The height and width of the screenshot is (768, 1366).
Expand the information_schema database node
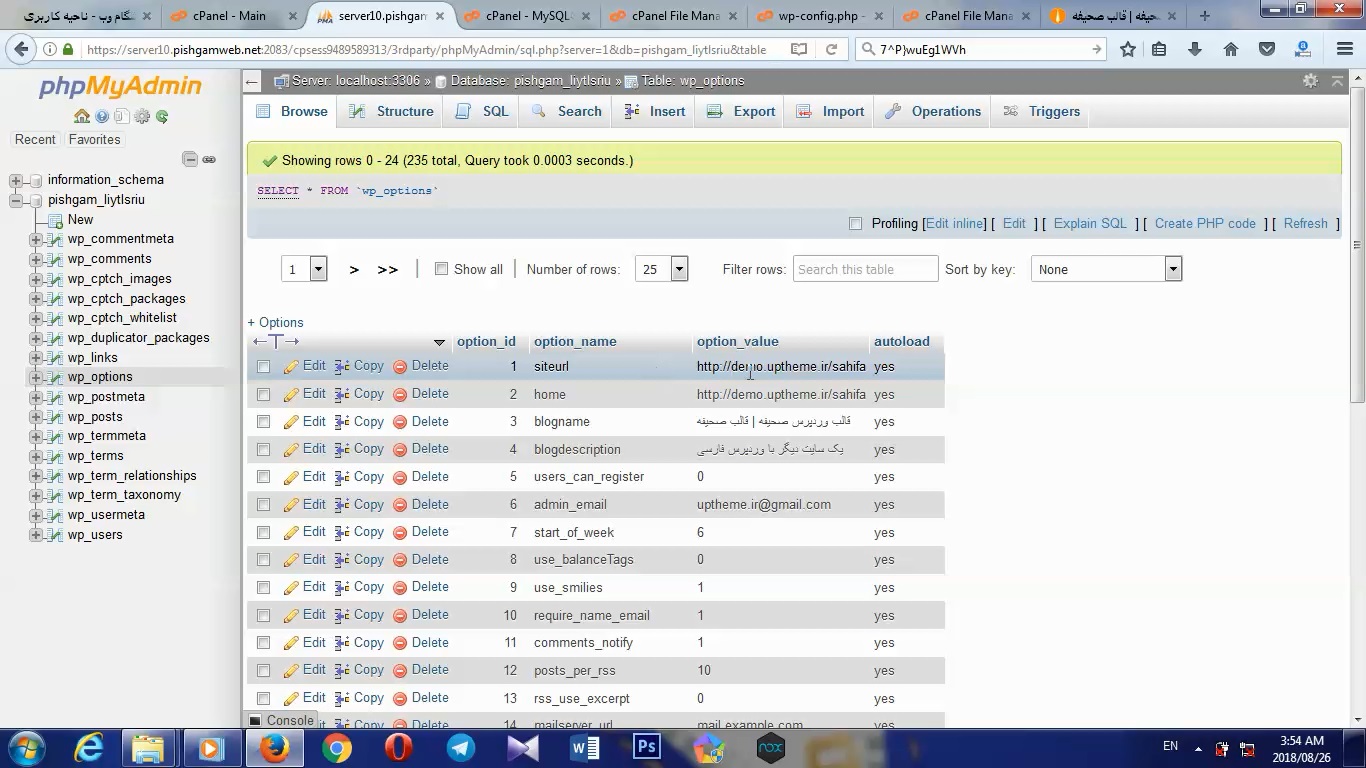(x=16, y=180)
